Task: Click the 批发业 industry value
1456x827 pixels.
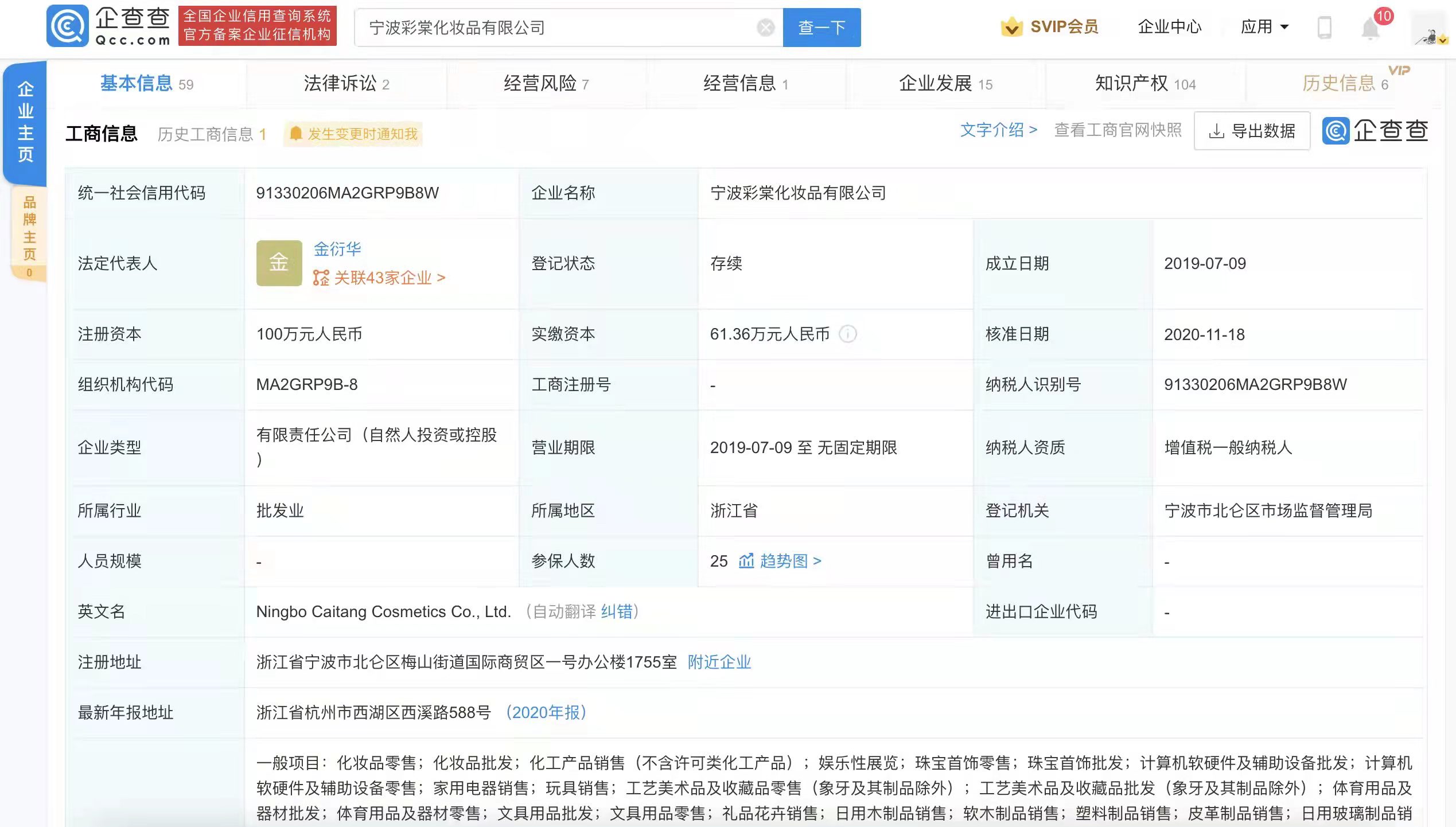Action: (280, 510)
